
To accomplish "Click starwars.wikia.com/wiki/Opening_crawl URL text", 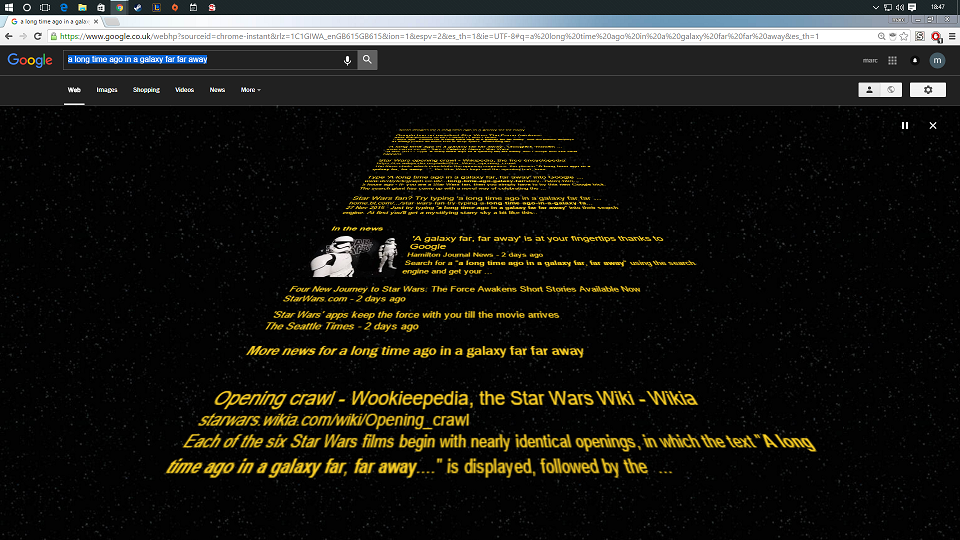I will 334,420.
